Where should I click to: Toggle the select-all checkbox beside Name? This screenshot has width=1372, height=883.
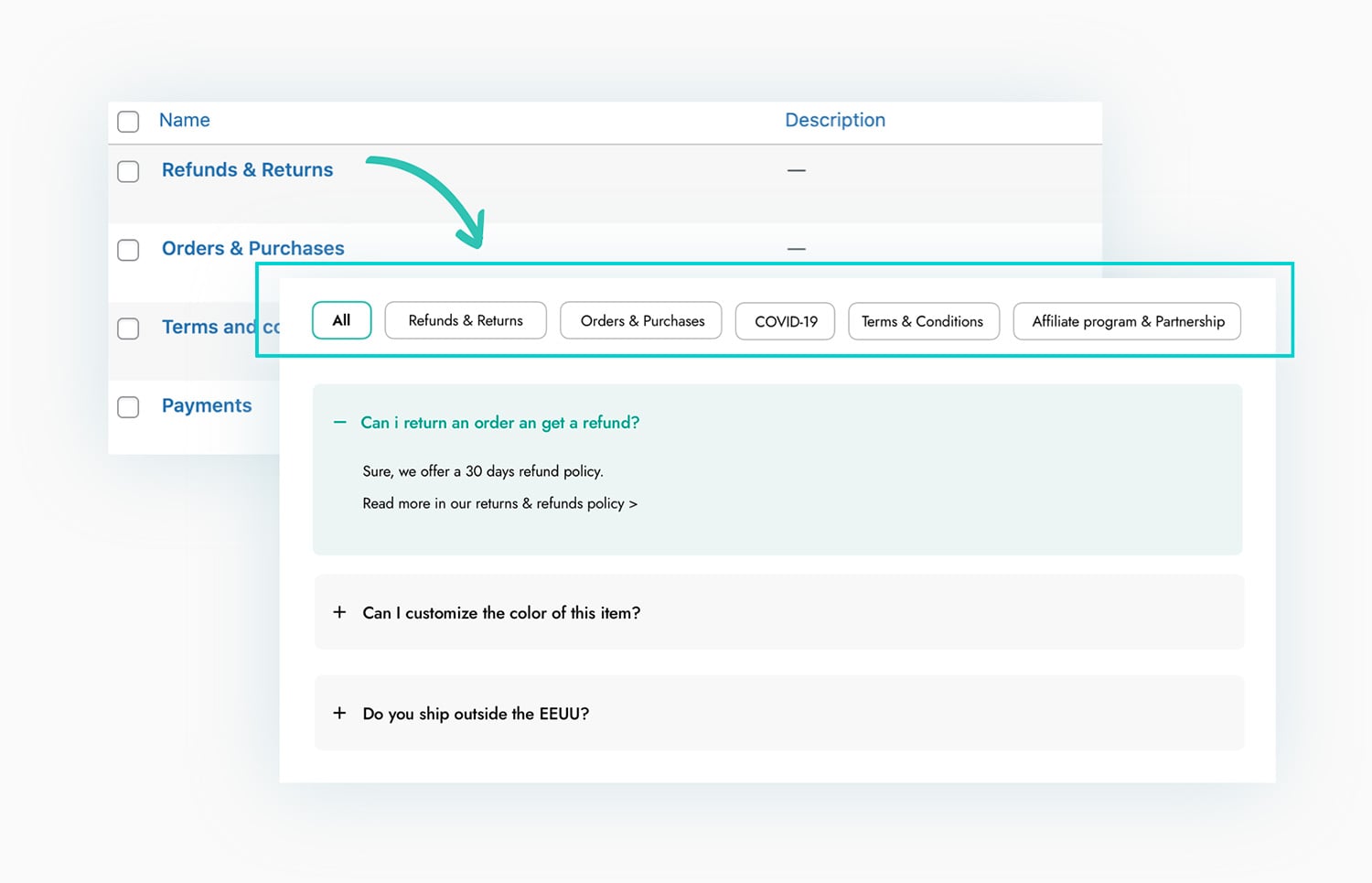click(128, 122)
